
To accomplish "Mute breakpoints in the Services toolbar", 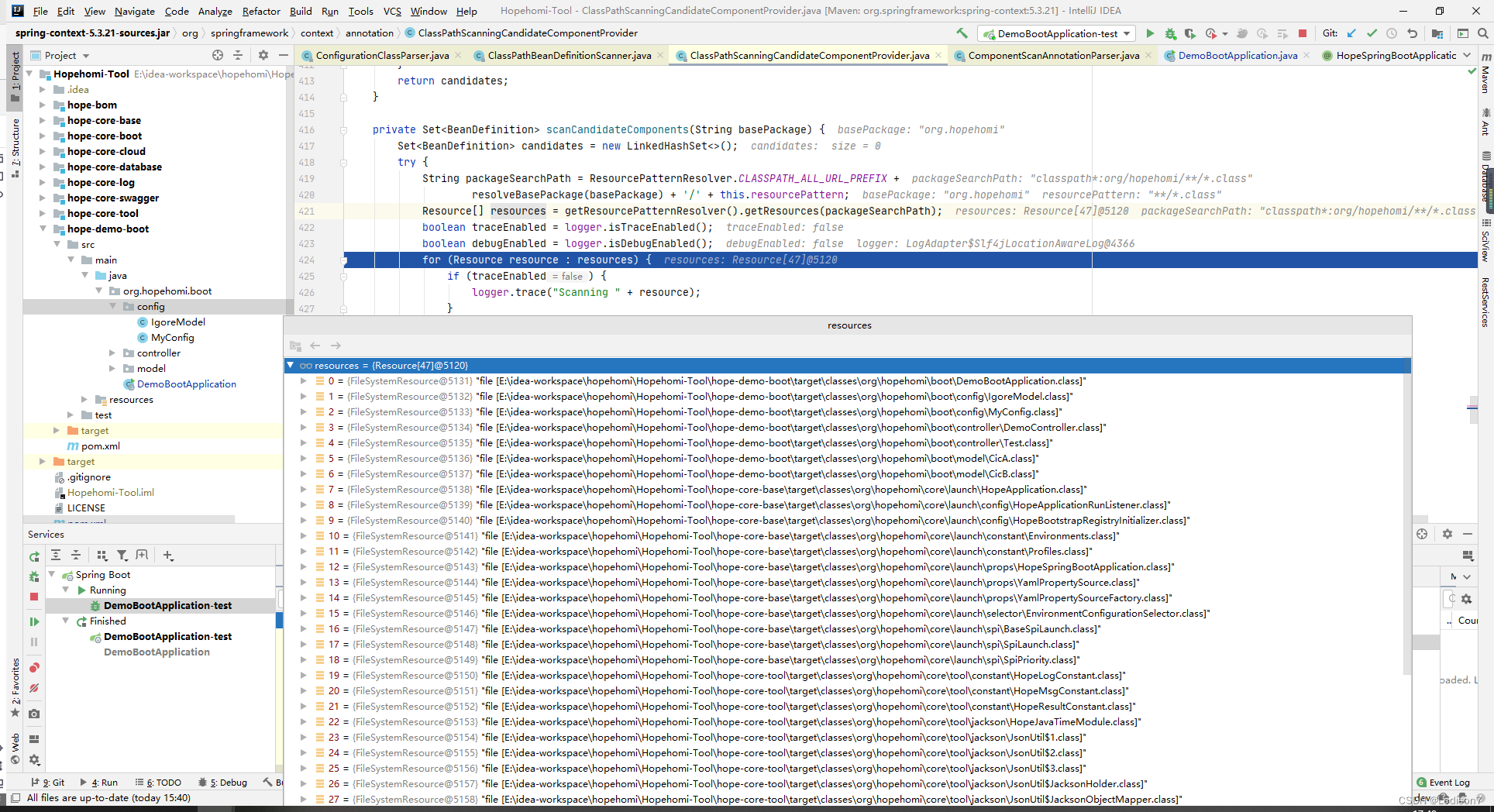I will point(34,688).
